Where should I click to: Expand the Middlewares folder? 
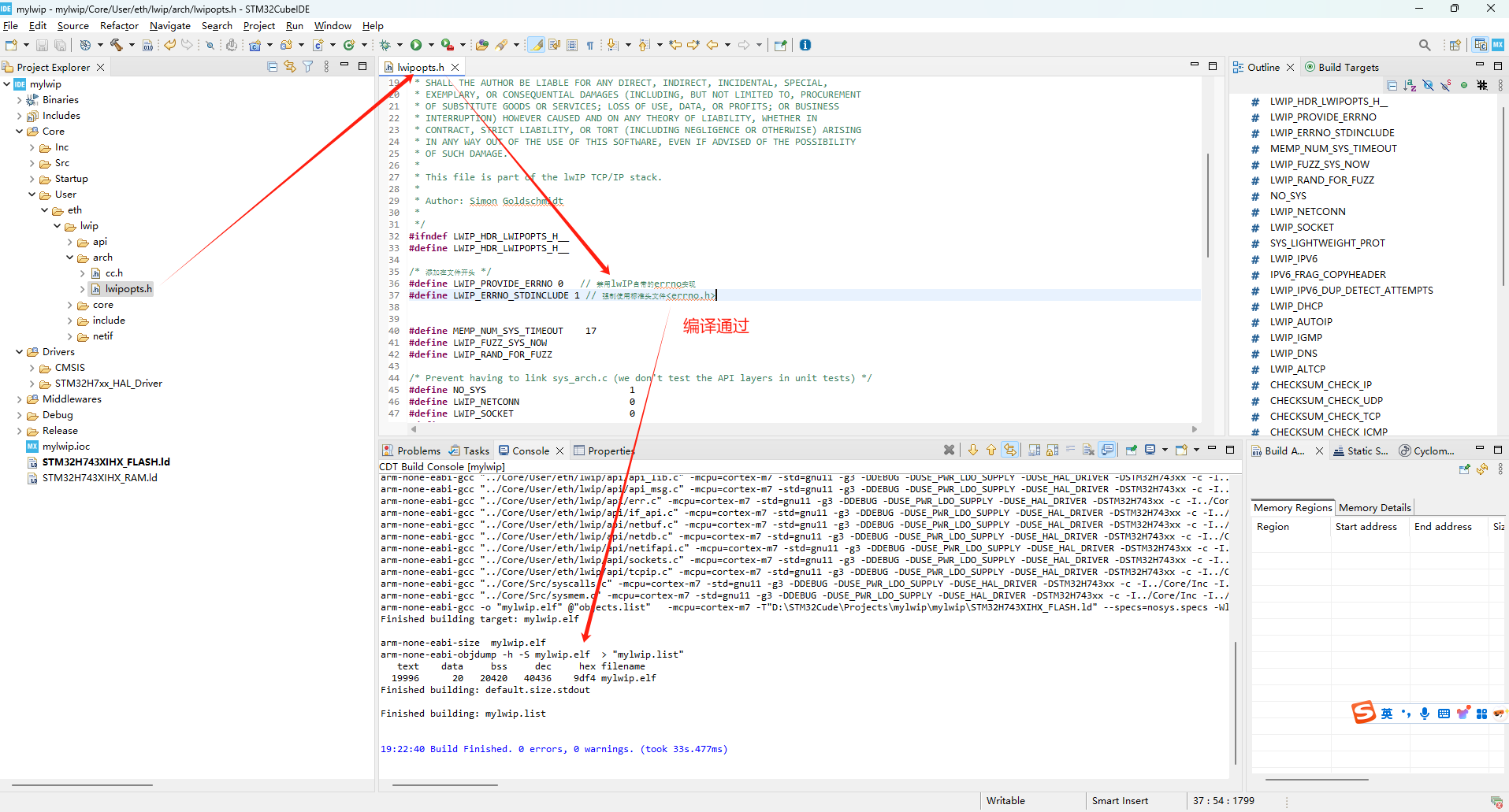tap(20, 399)
